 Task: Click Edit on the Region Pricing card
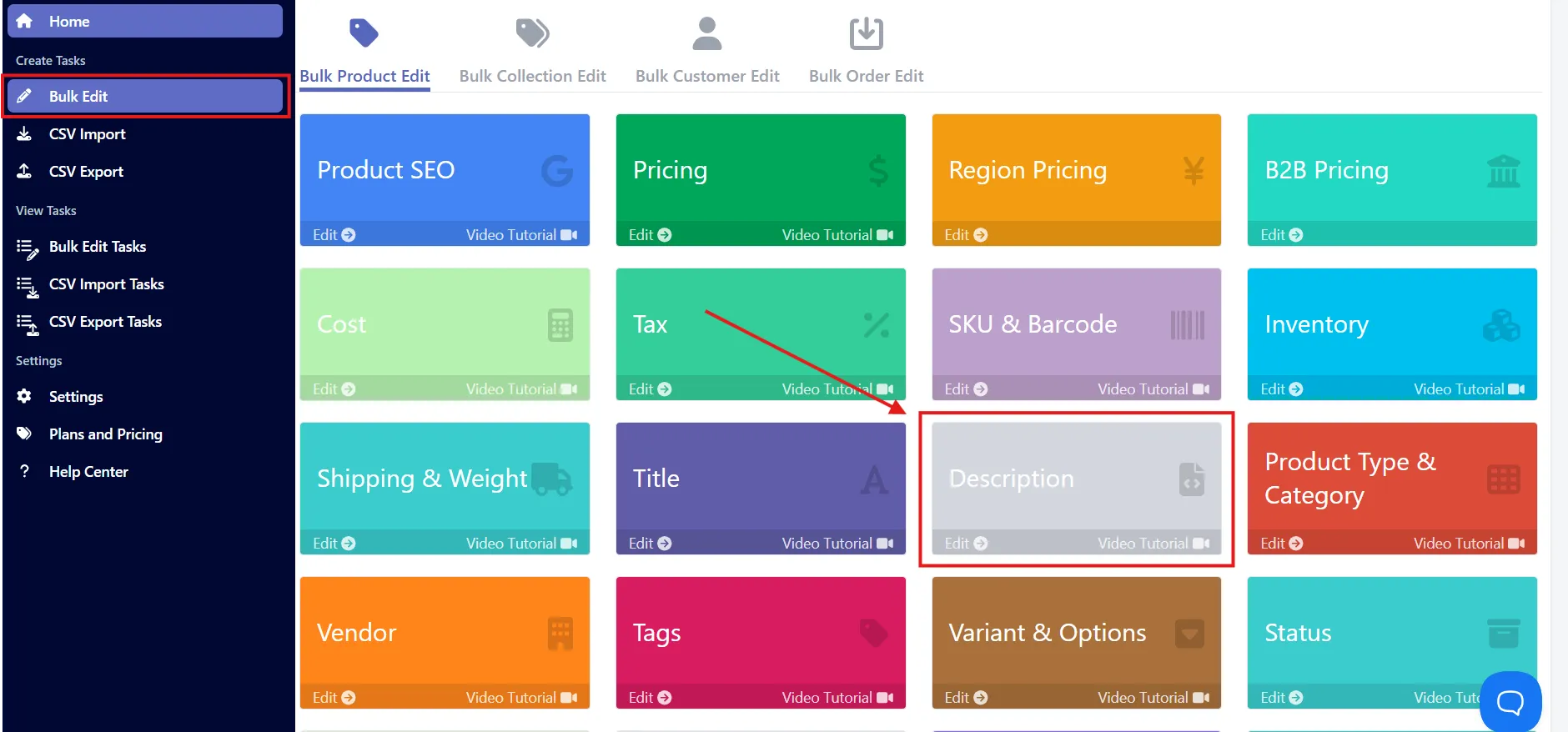[x=966, y=235]
